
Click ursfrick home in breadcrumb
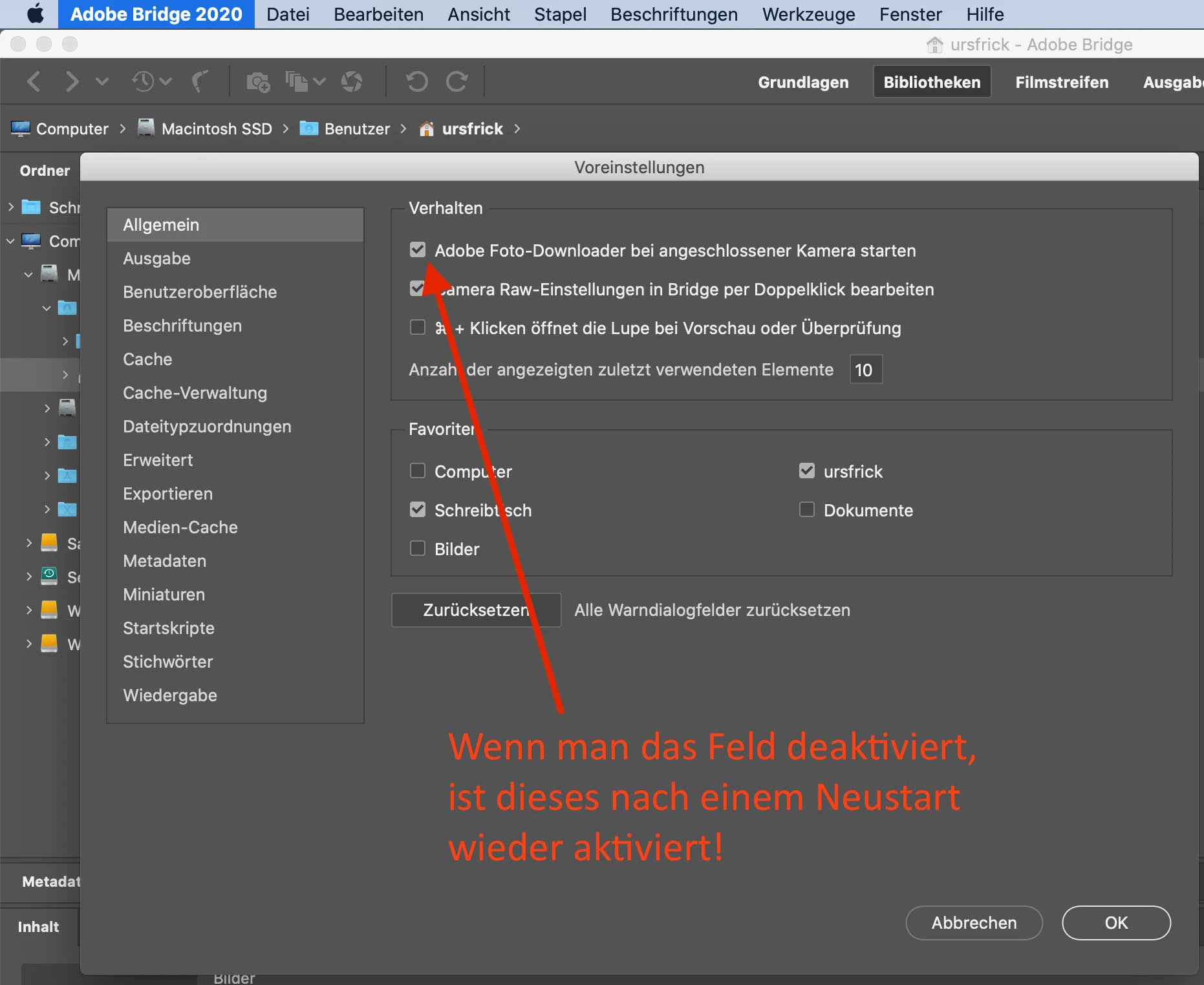pyautogui.click(x=462, y=128)
